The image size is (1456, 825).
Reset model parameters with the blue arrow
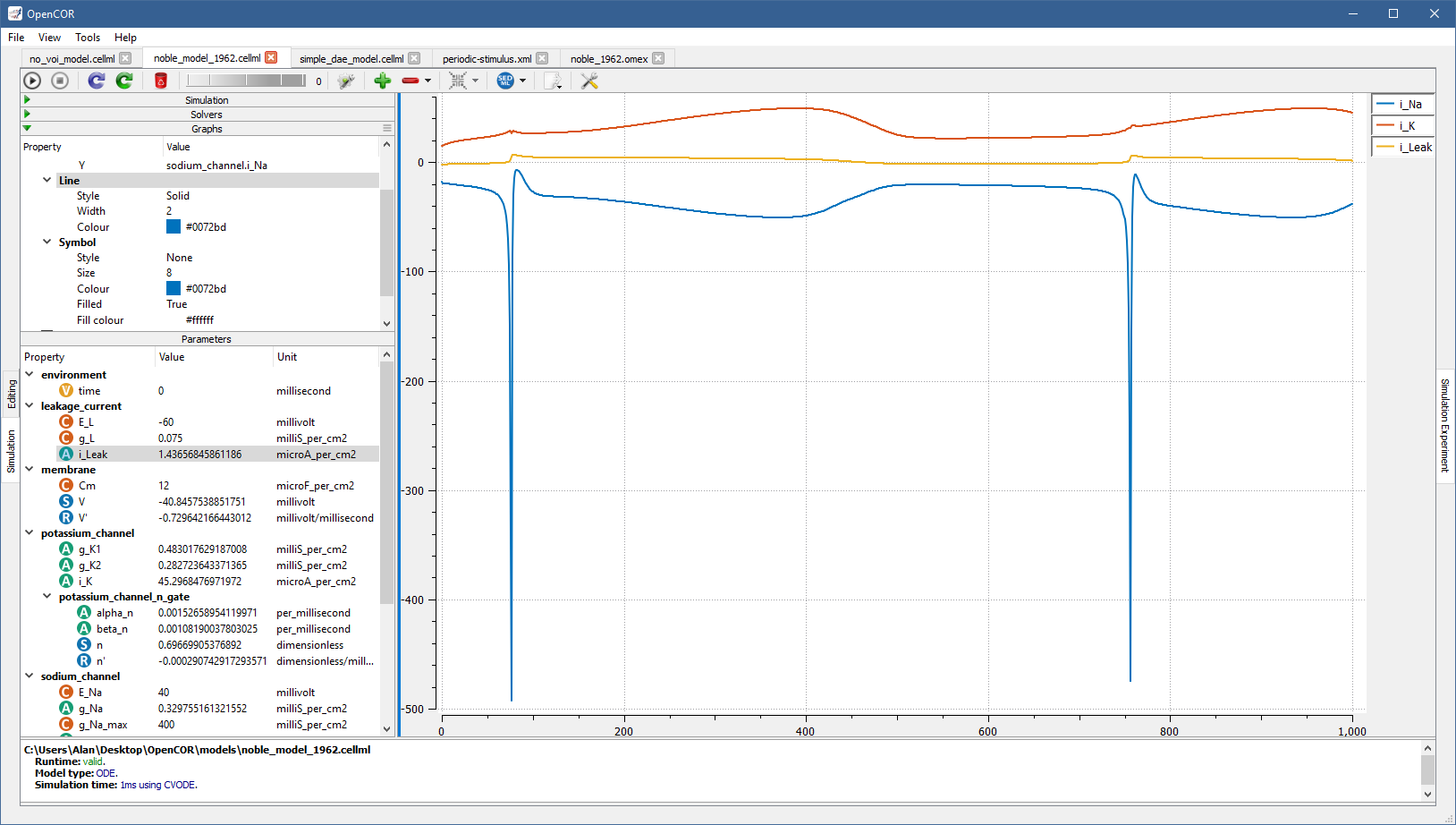tap(97, 81)
